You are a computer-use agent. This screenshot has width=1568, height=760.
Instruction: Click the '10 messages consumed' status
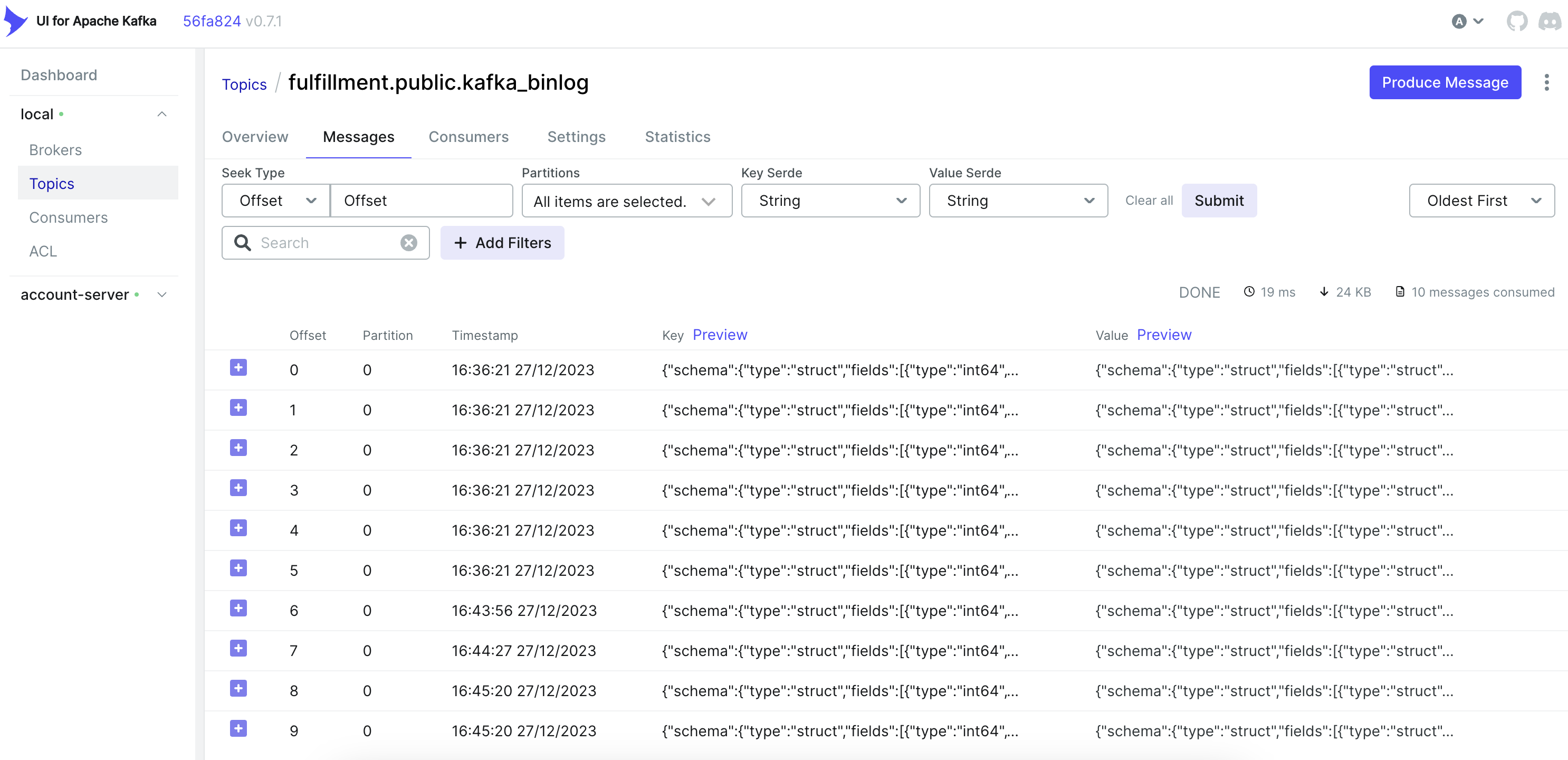[x=1474, y=292]
